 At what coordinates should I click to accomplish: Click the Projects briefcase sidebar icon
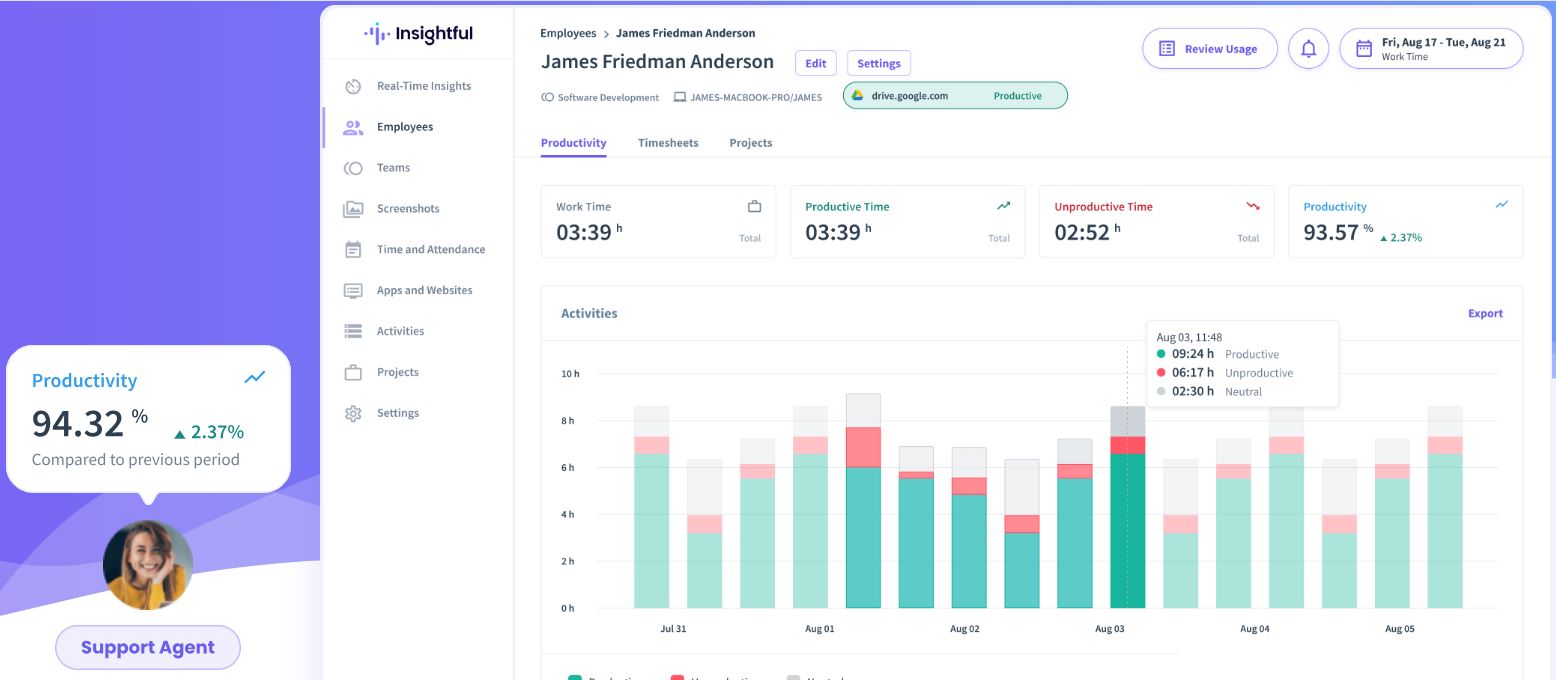353,372
